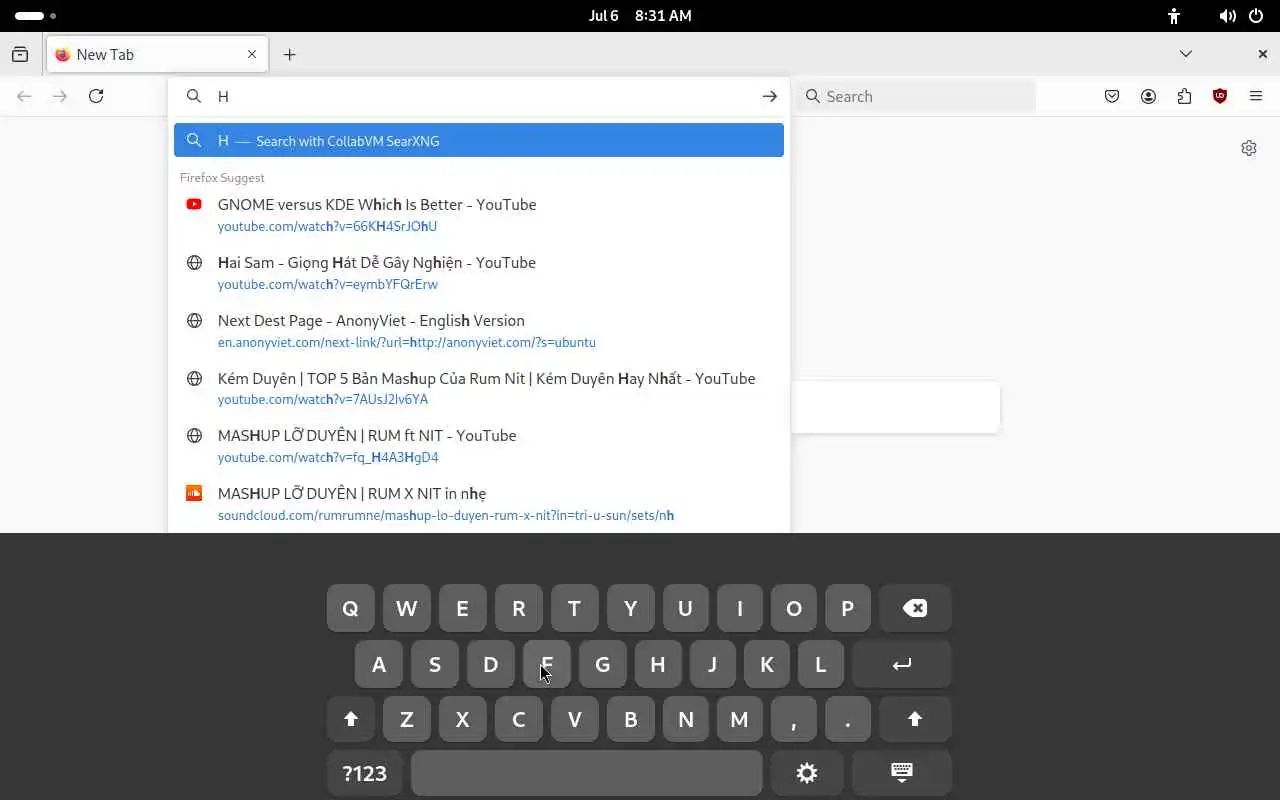Tap the D key on keyboard
Screen dimensions: 1280x800
point(490,664)
